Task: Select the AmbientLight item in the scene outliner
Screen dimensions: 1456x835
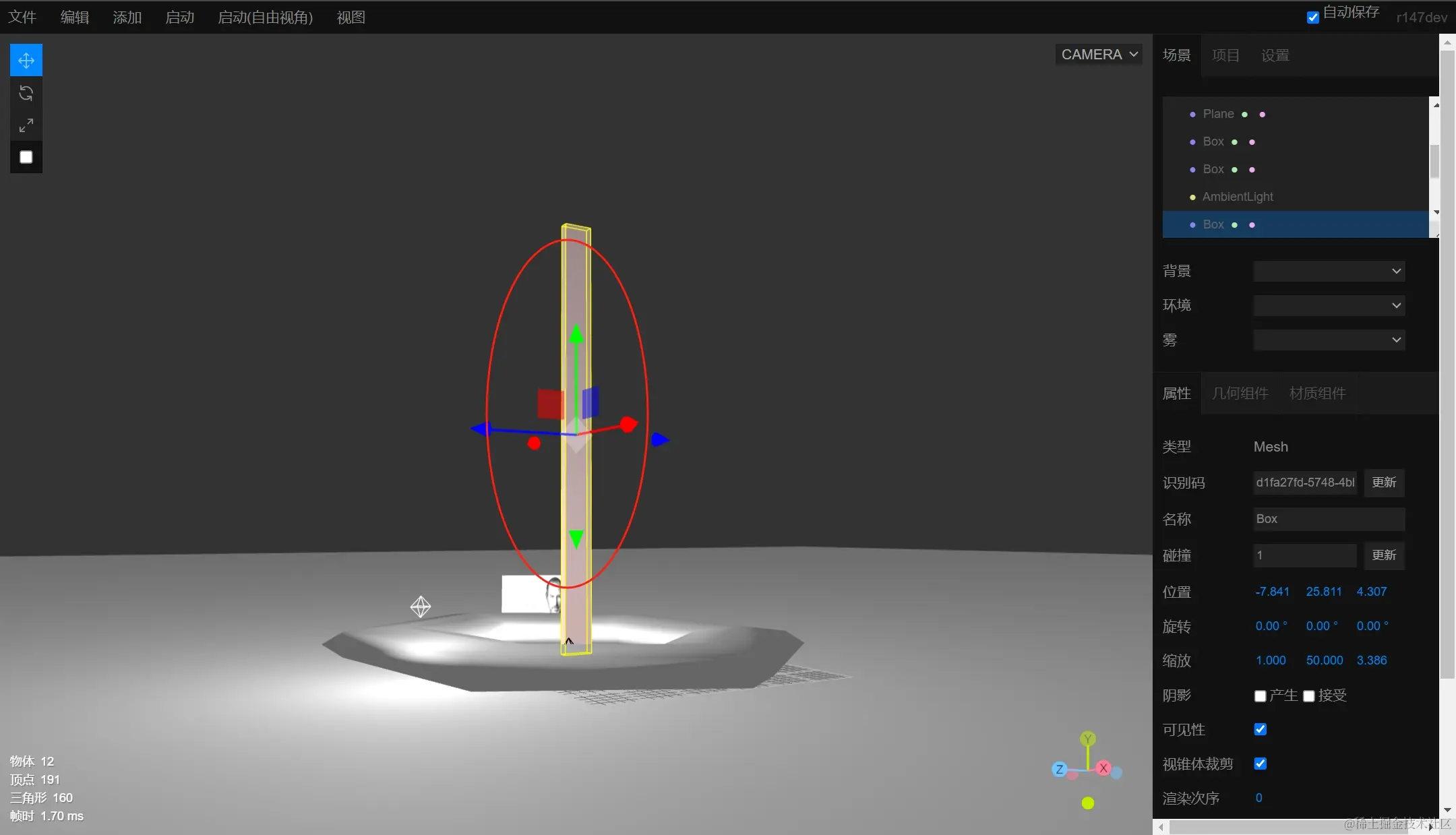Action: (1238, 197)
